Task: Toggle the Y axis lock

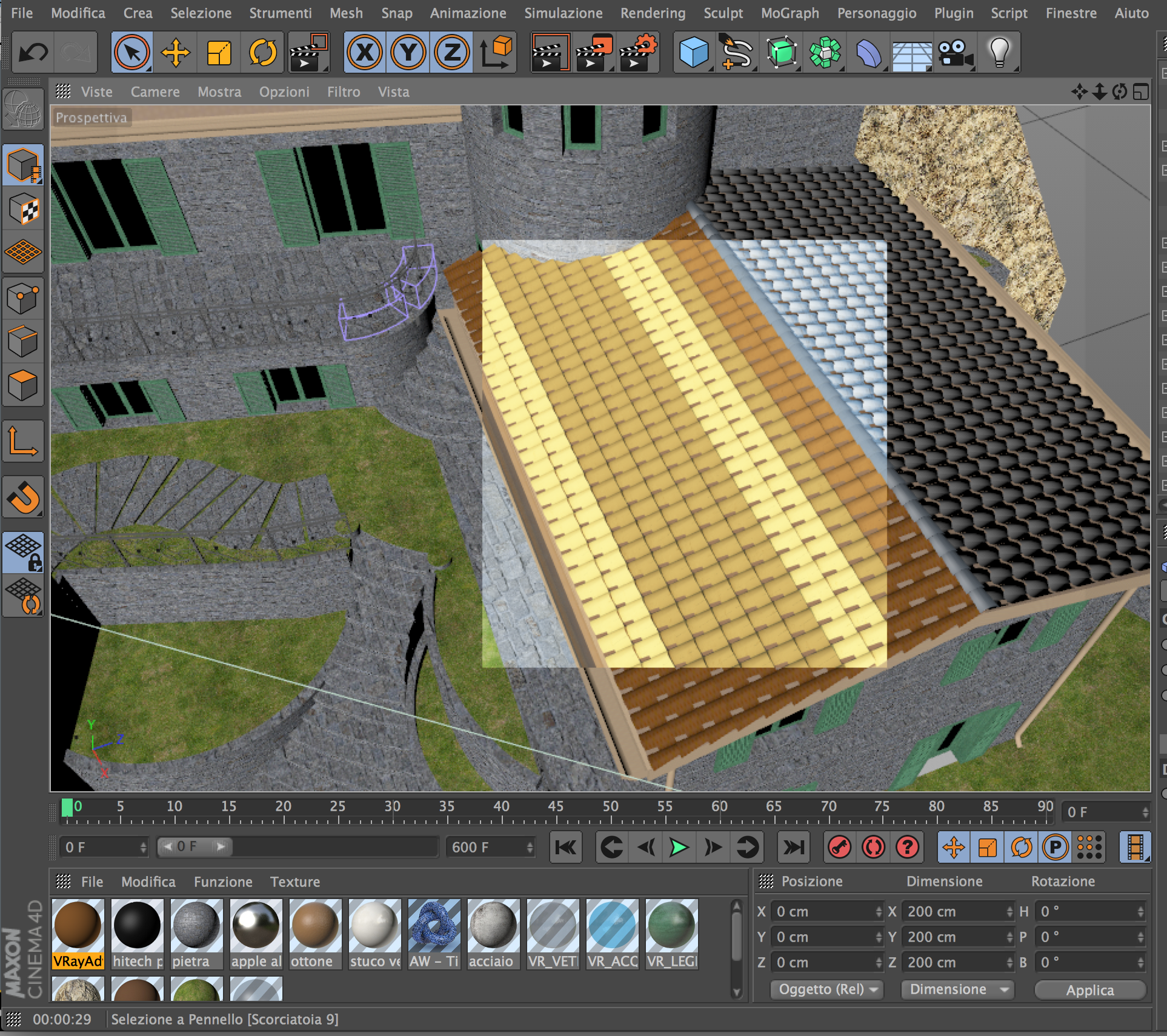Action: point(408,53)
